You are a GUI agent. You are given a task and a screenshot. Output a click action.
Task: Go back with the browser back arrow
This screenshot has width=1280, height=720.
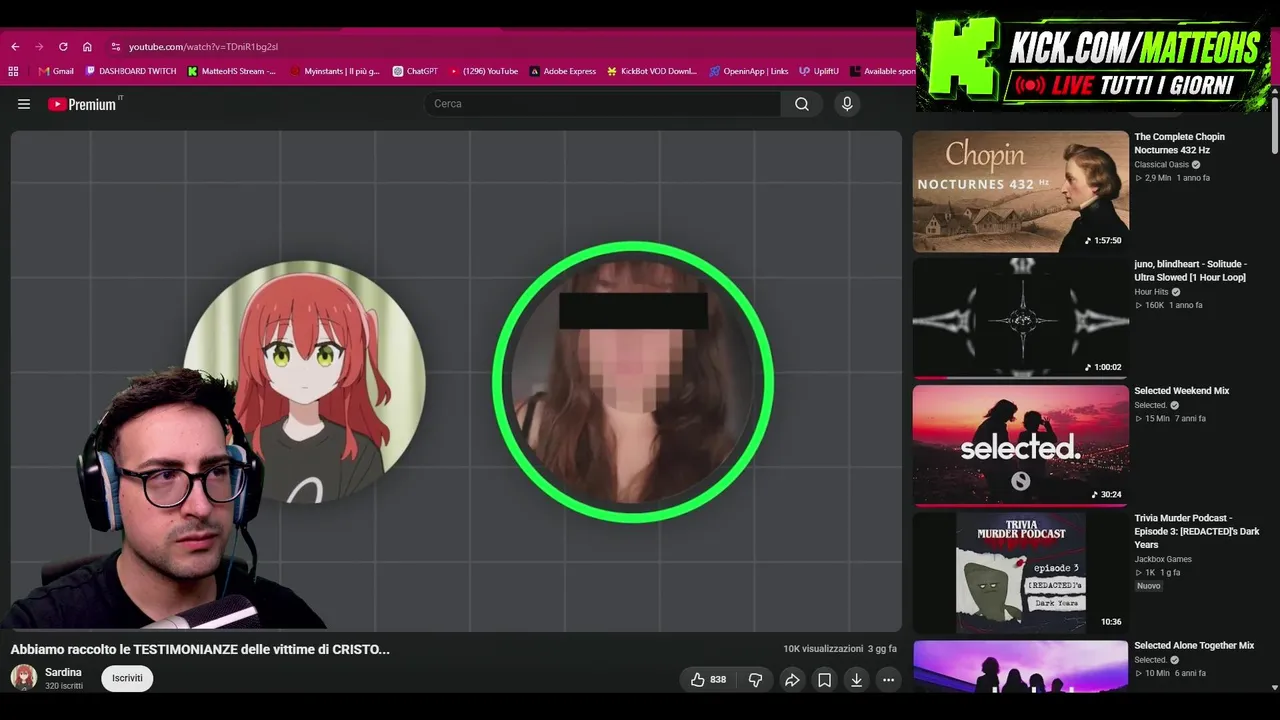[x=15, y=47]
